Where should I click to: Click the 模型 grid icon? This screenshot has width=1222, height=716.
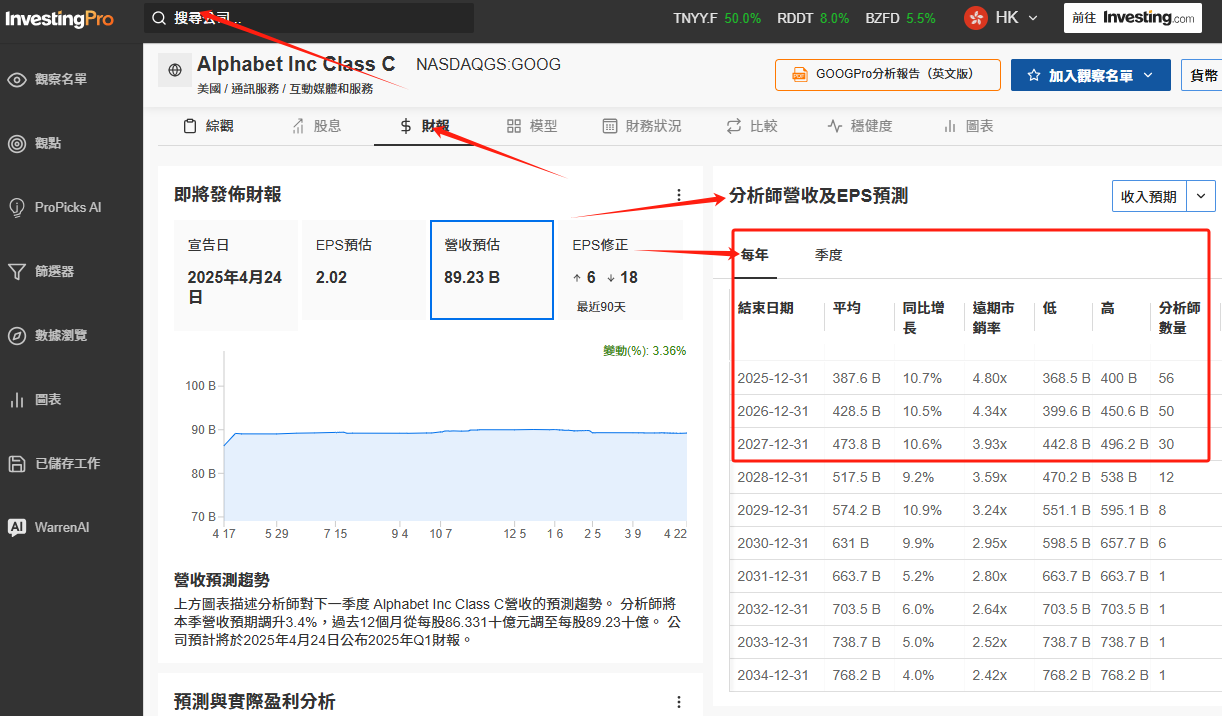(514, 126)
